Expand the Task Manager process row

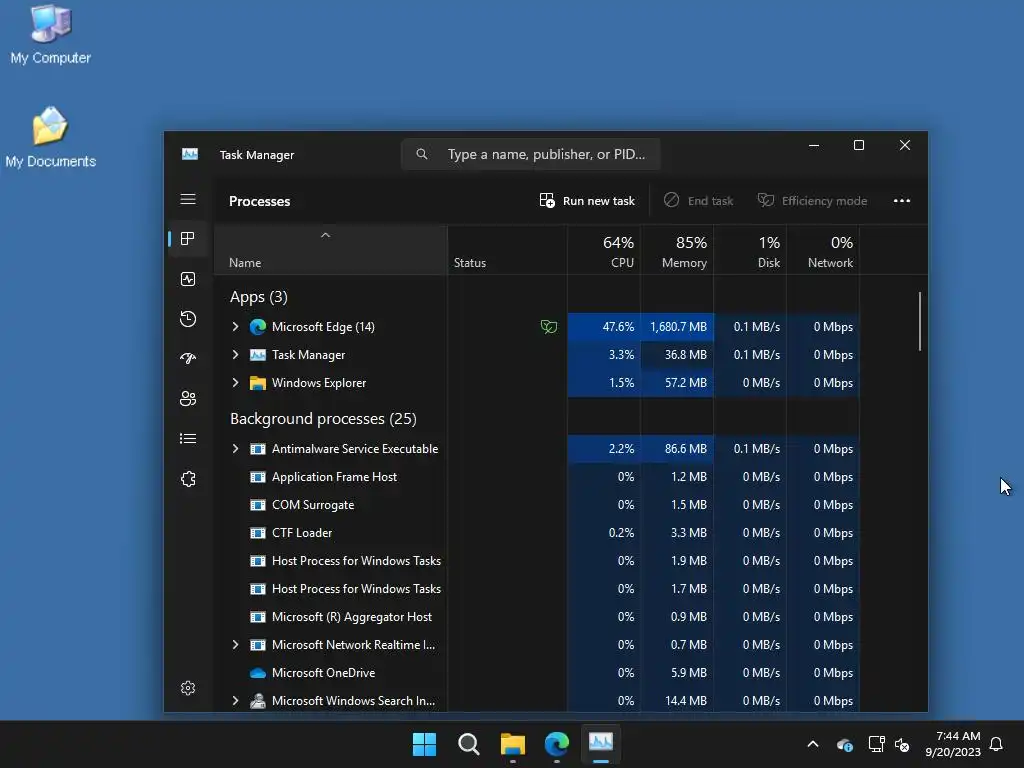pos(235,355)
